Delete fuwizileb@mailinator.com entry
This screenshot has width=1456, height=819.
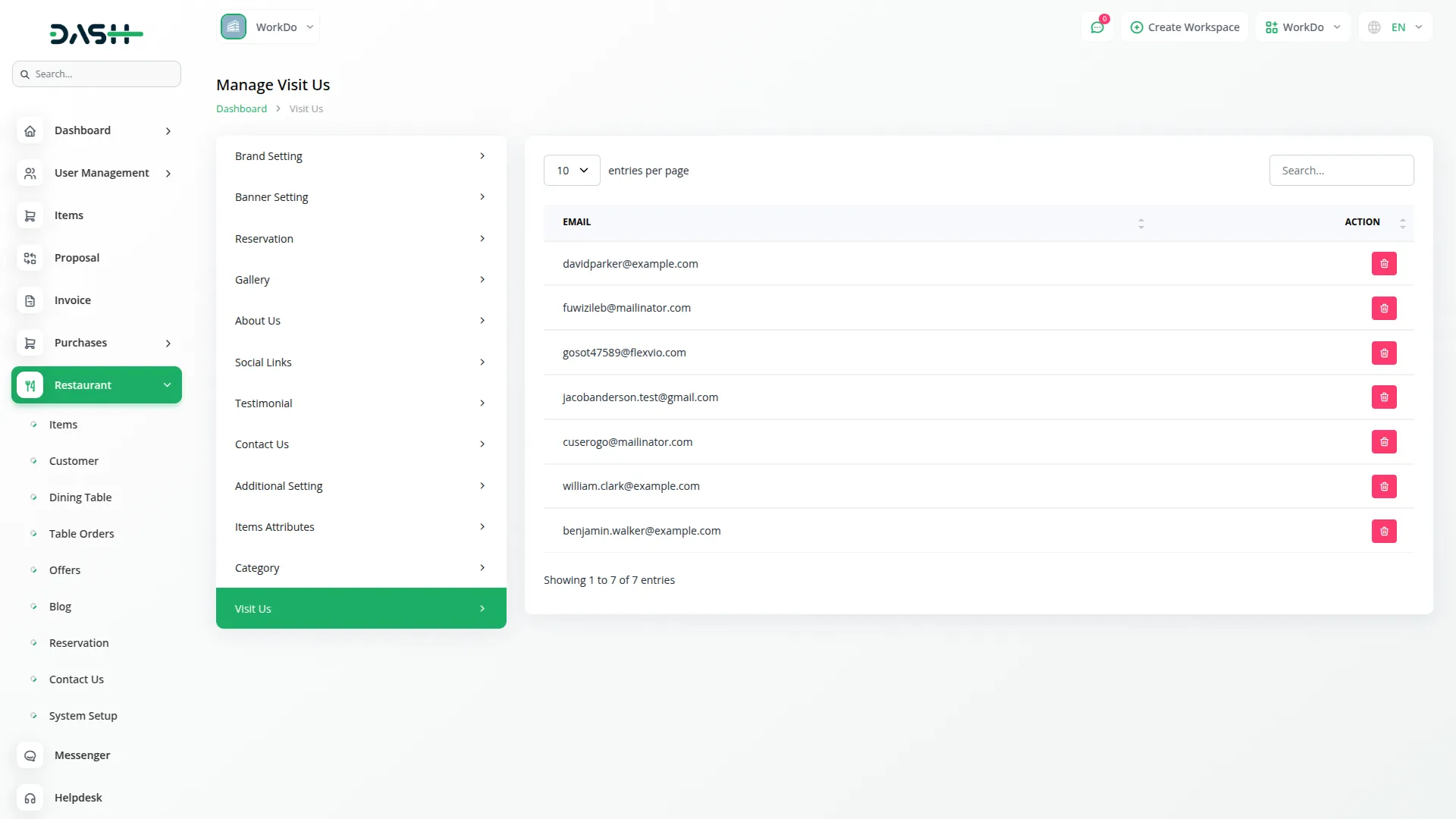1384,309
